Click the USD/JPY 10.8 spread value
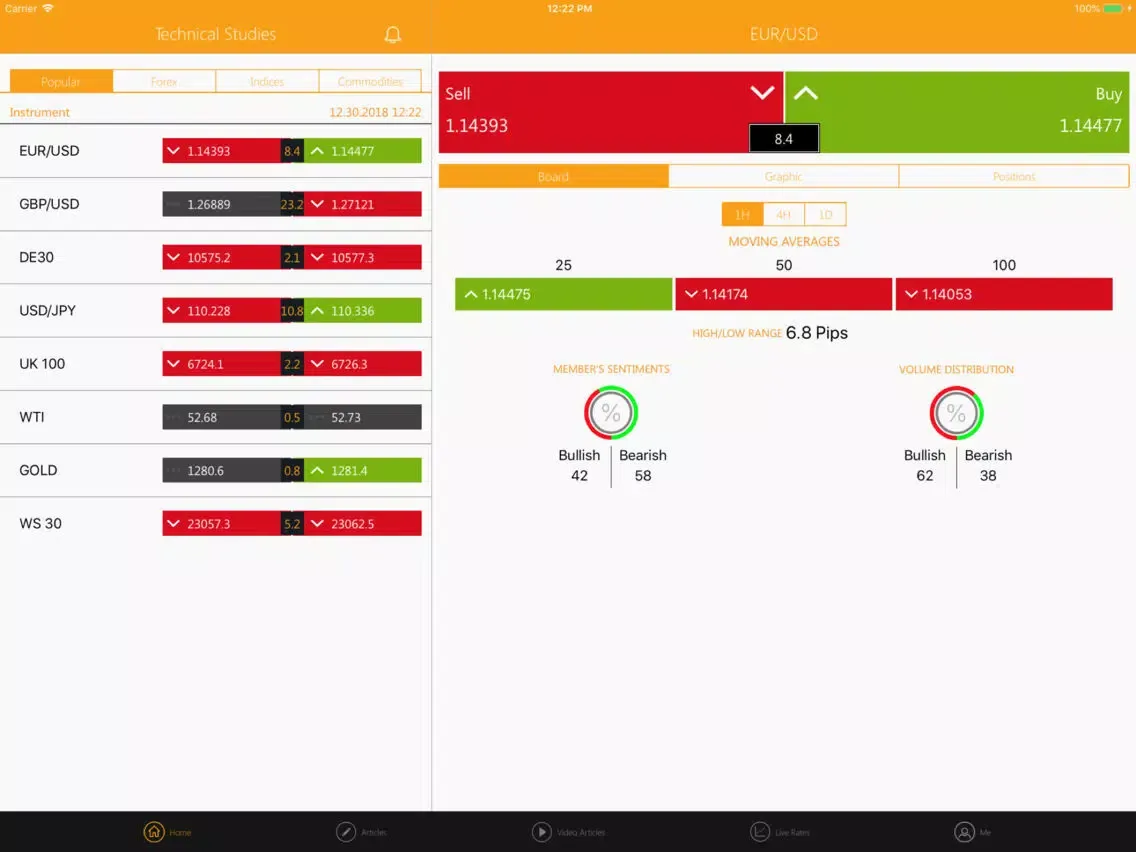 coord(292,310)
